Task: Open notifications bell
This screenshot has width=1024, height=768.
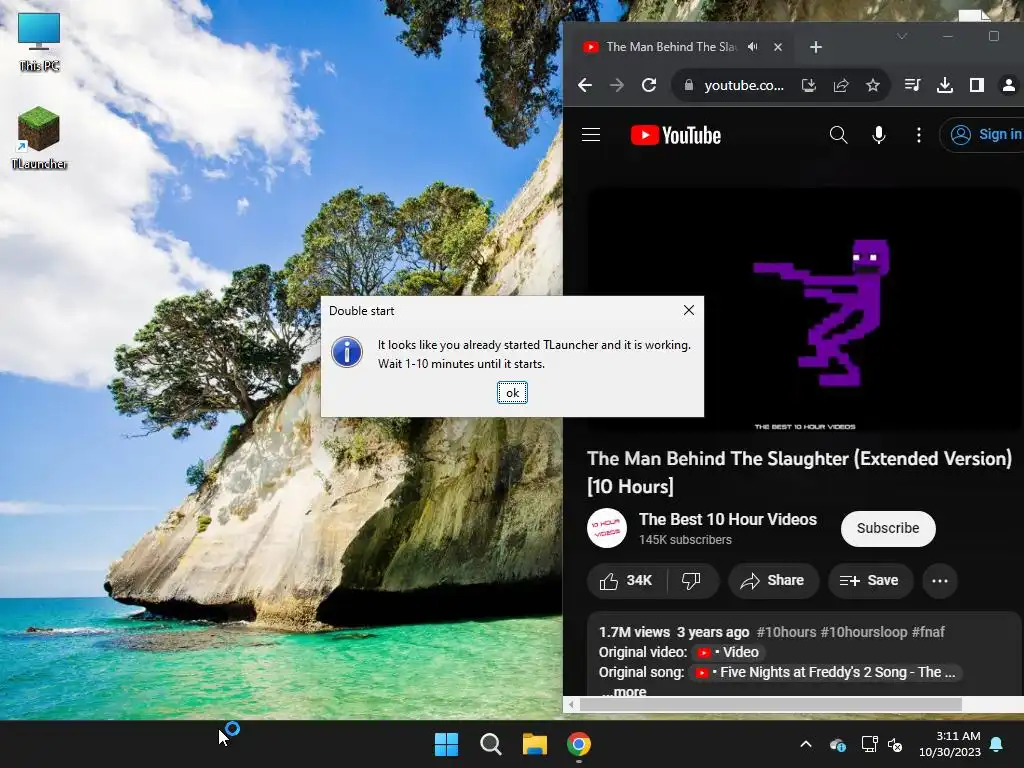Action: (997, 744)
